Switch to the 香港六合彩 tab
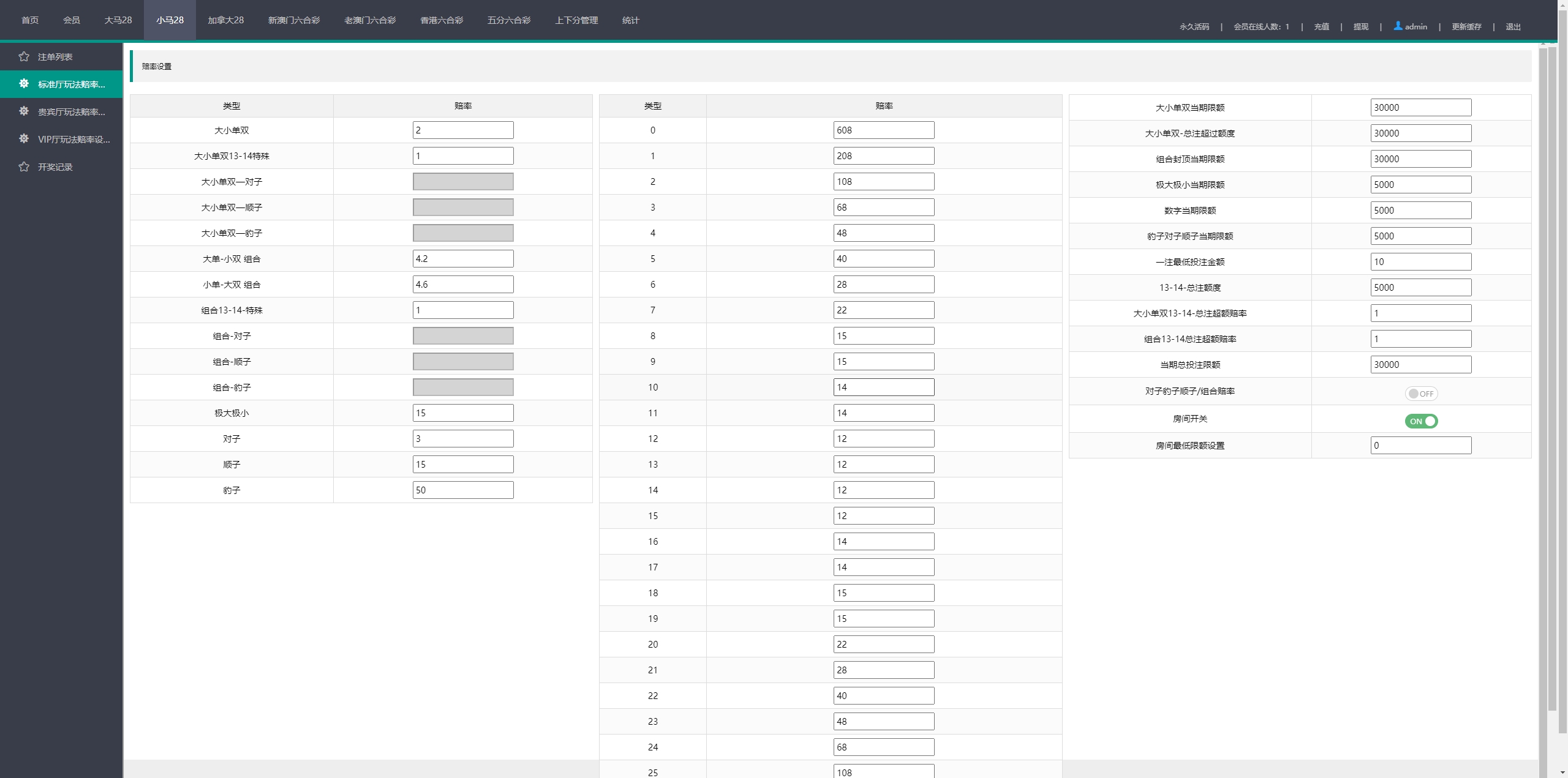Viewport: 1568px width, 778px height. pyautogui.click(x=441, y=20)
